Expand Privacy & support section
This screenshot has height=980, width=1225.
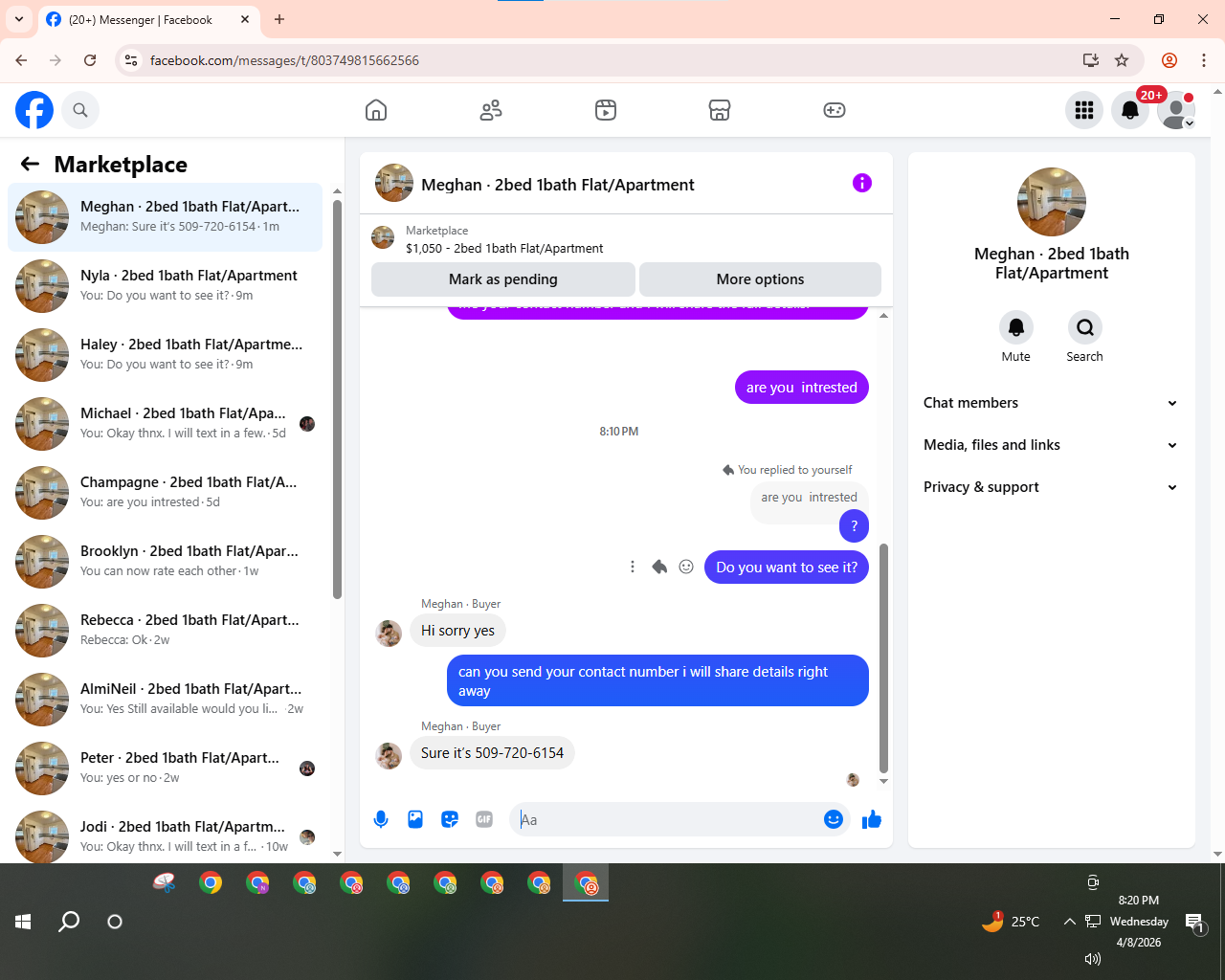click(1052, 487)
